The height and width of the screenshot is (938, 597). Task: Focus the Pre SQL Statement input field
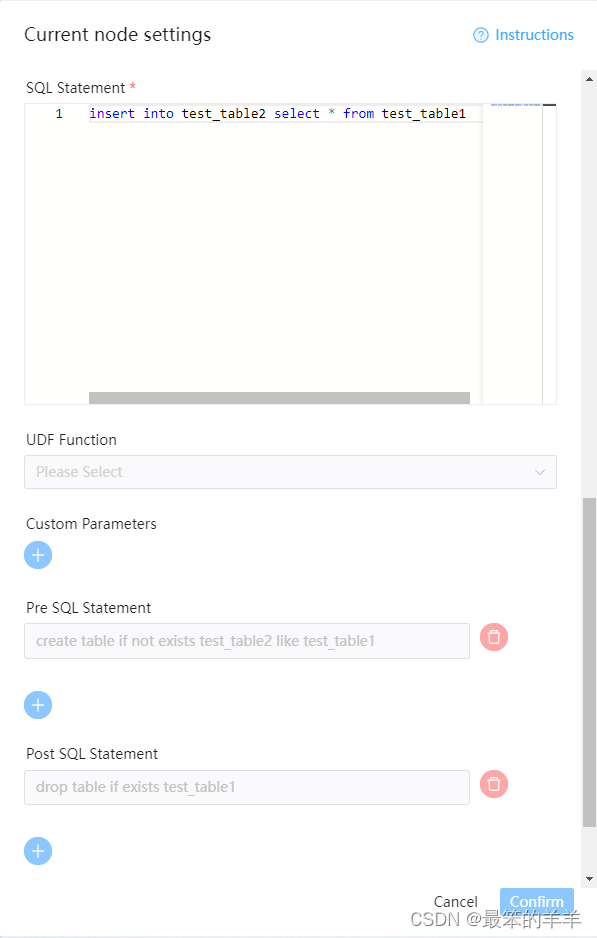click(247, 641)
